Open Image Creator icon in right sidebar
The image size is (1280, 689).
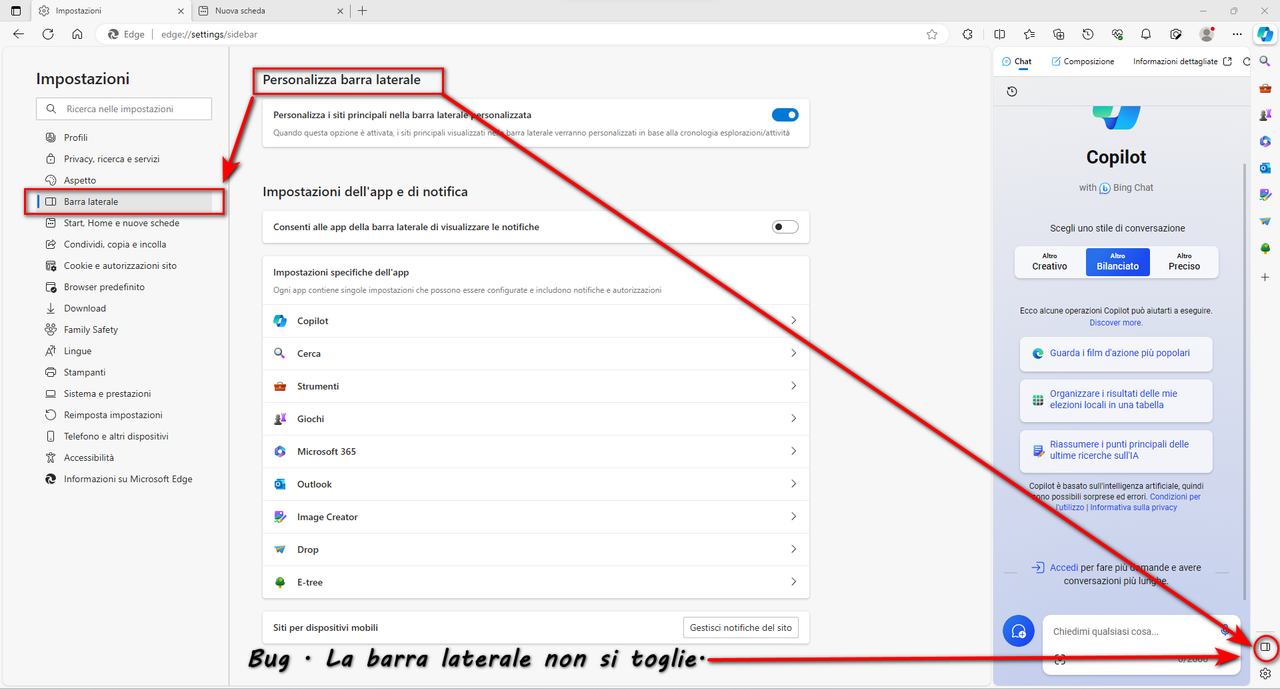pos(1265,195)
